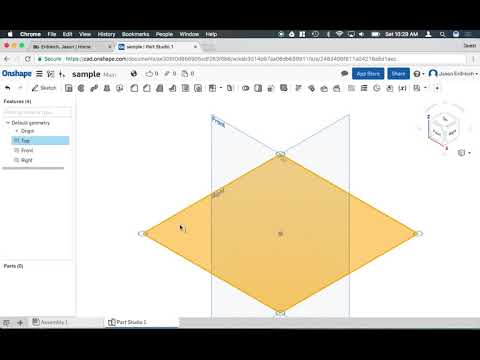
Task: Select the Front plane in the feature list
Action: [27, 151]
